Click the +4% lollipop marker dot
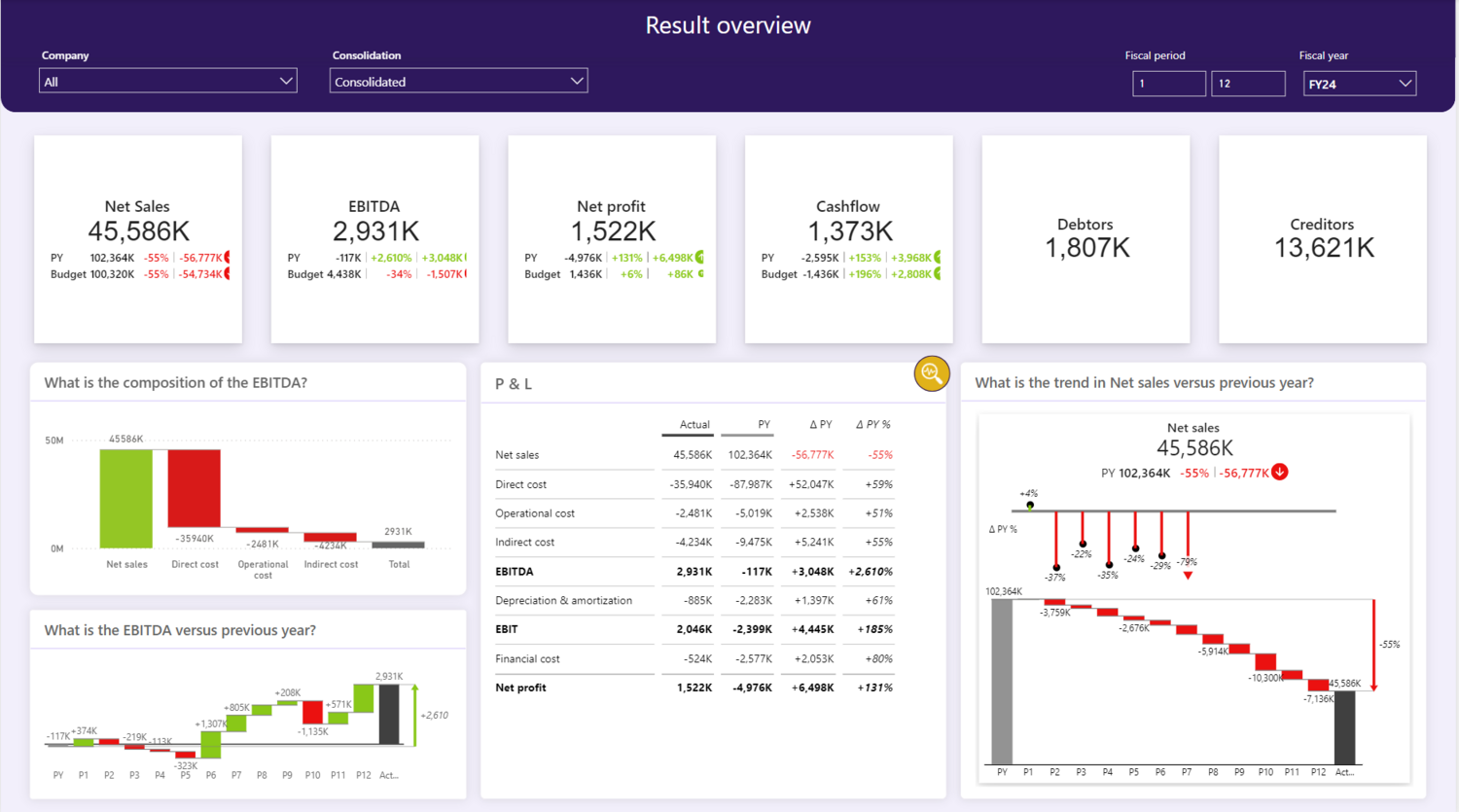The height and width of the screenshot is (812, 1459). point(1030,505)
